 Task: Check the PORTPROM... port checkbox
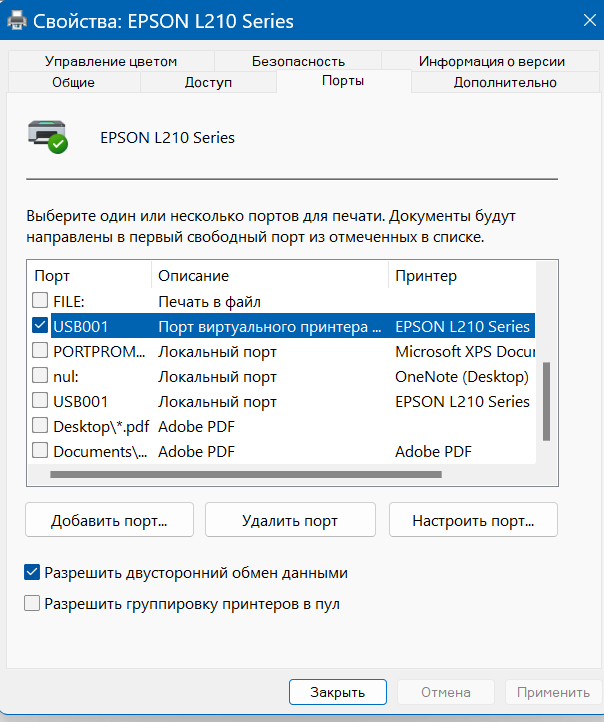(40, 350)
